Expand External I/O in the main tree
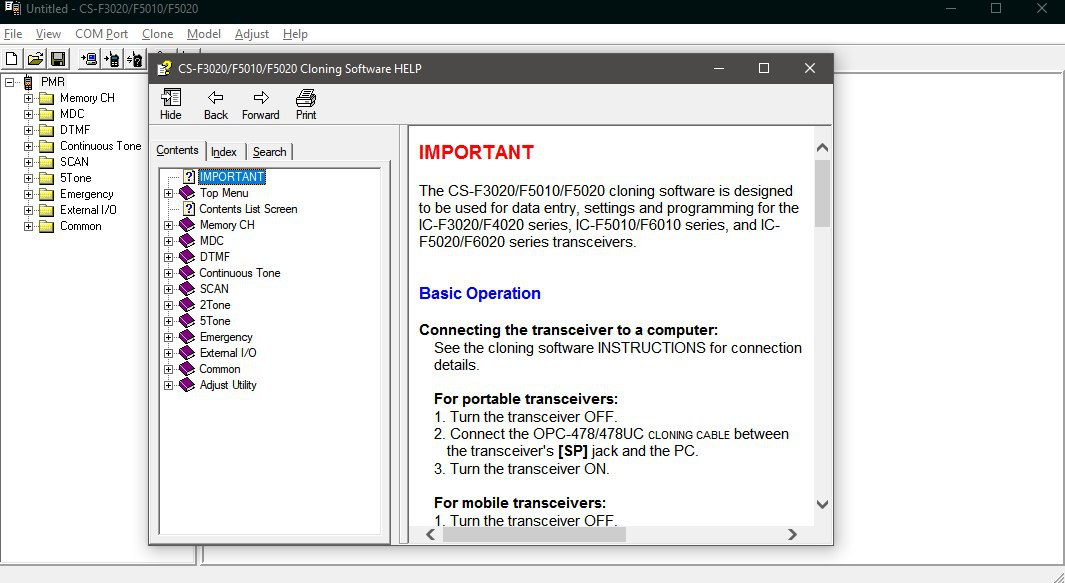Screen dimensions: 1065x583 [x=29, y=210]
